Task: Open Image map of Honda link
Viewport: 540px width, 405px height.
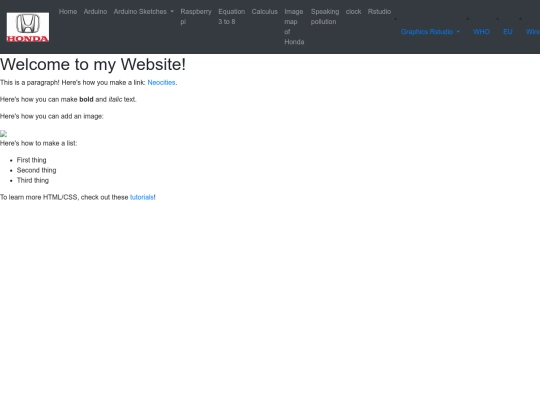Action: click(x=294, y=27)
